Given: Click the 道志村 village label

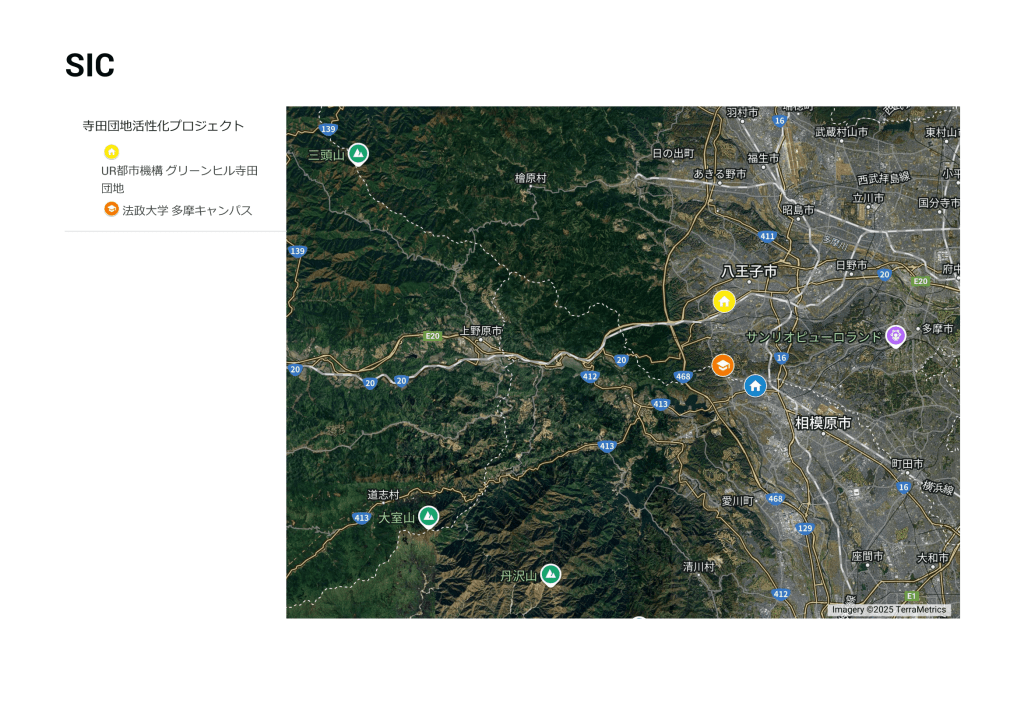Looking at the screenshot, I should pyautogui.click(x=383, y=495).
